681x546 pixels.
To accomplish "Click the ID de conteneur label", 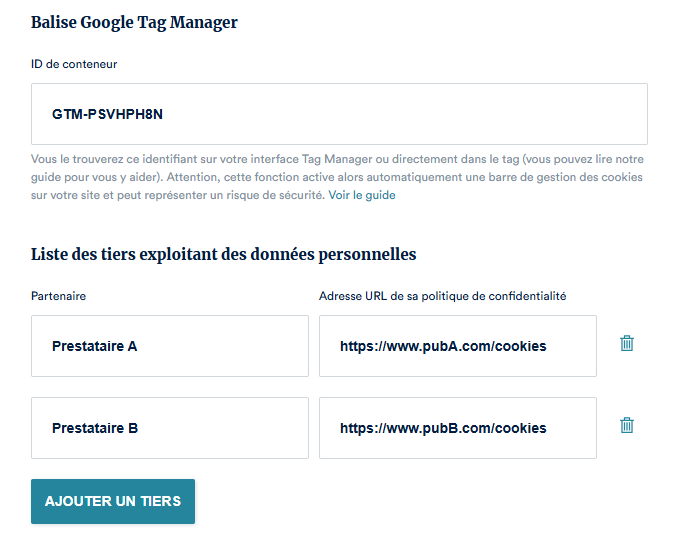I will coord(74,64).
